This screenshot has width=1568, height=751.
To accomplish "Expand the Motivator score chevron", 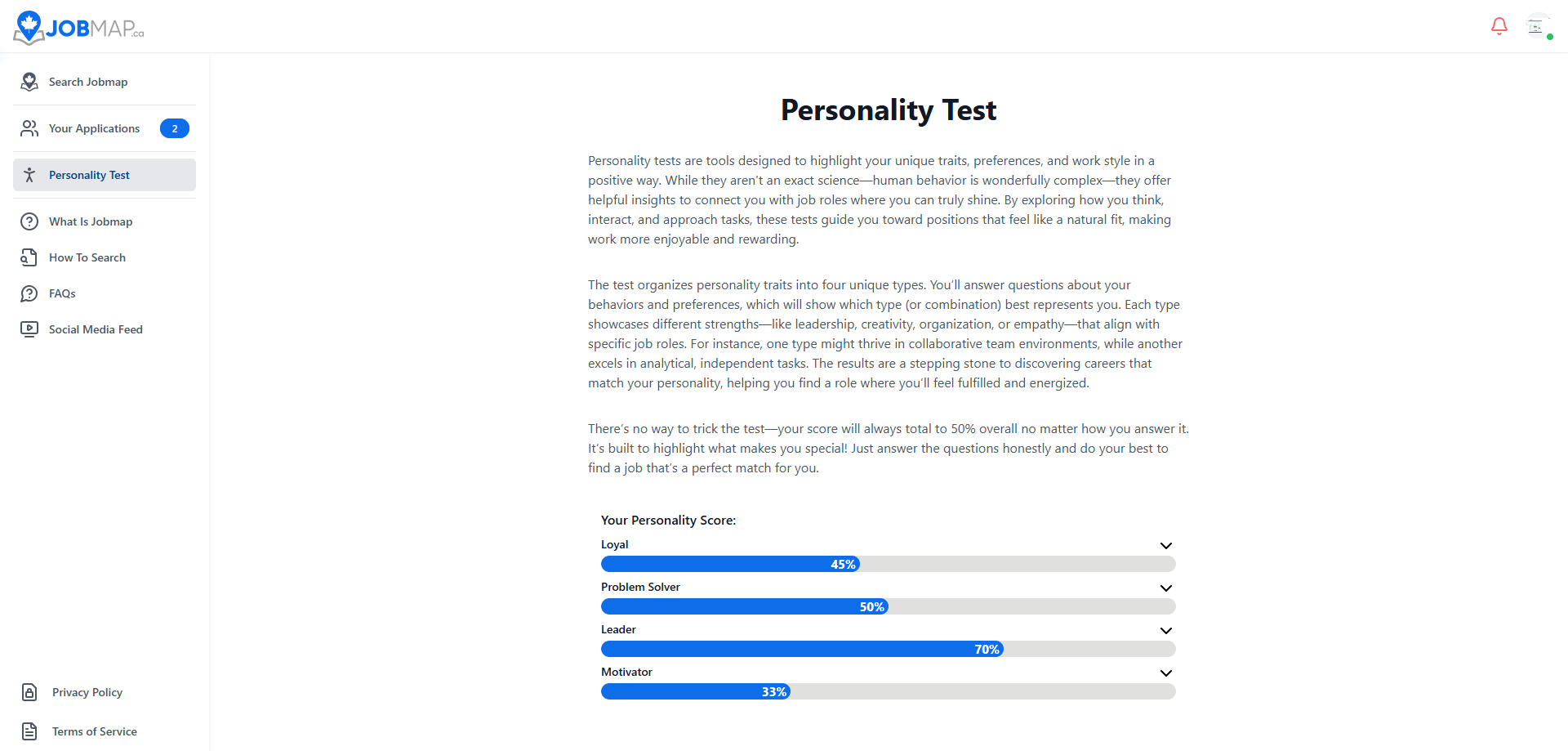I will point(1166,673).
